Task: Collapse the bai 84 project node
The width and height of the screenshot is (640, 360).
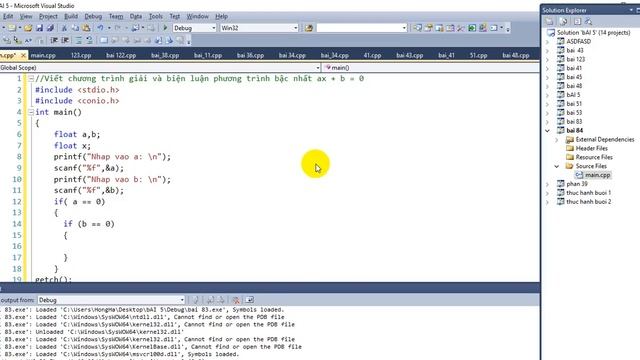Action: 548,131
